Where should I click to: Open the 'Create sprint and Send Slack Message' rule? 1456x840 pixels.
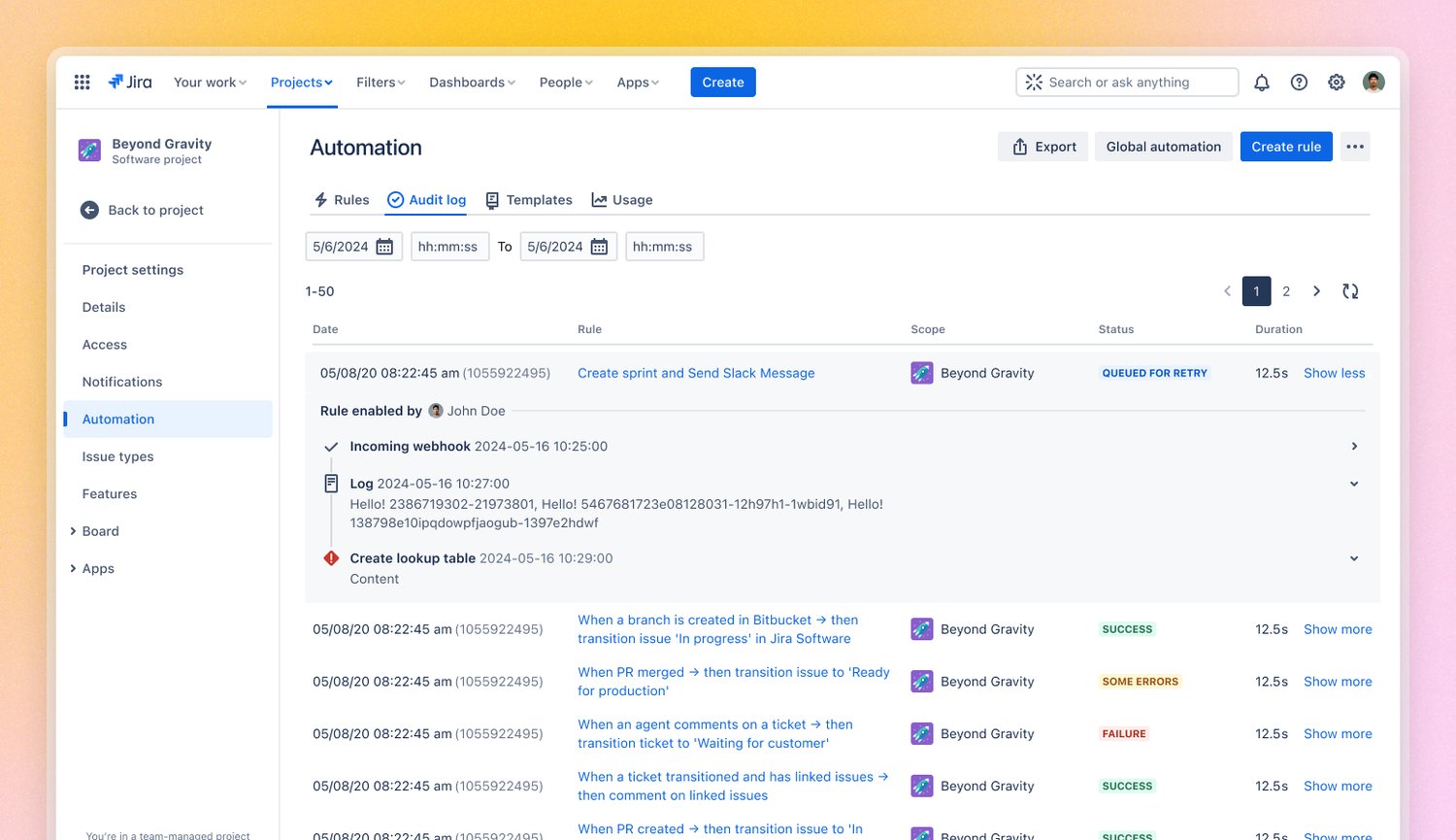[x=696, y=373]
